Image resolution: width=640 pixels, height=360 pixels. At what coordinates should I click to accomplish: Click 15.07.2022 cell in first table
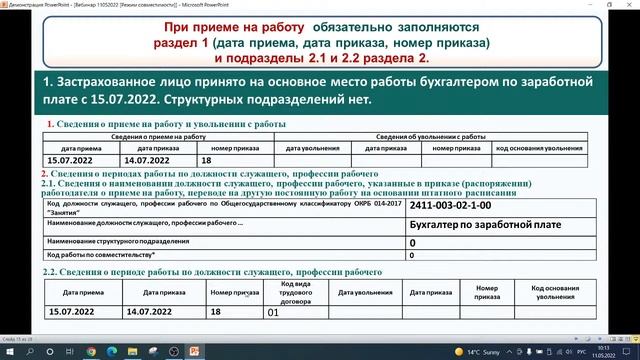81,160
